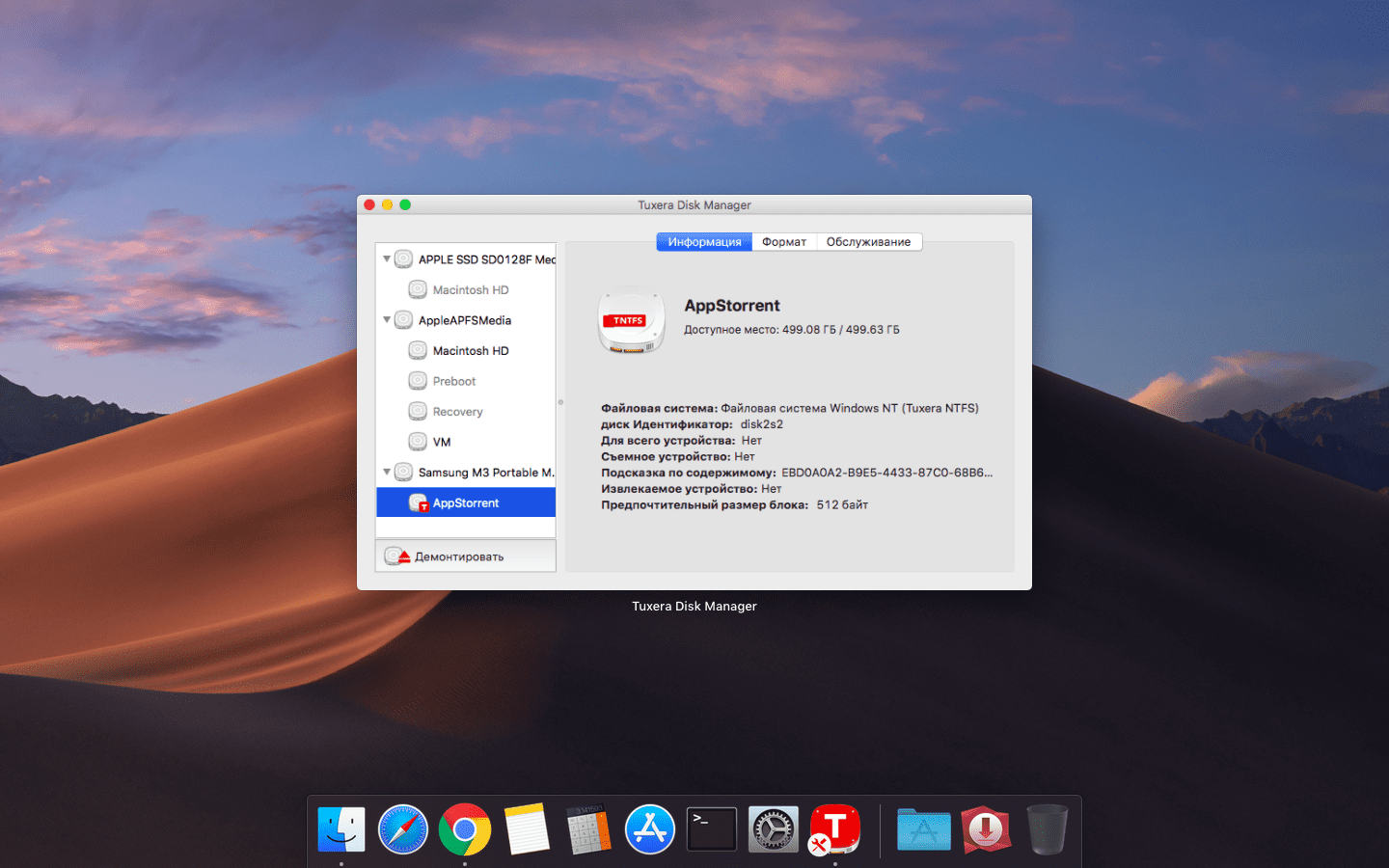Click the TNTFS drive icon in info panel
Viewport: 1389px width, 868px height.
631,320
